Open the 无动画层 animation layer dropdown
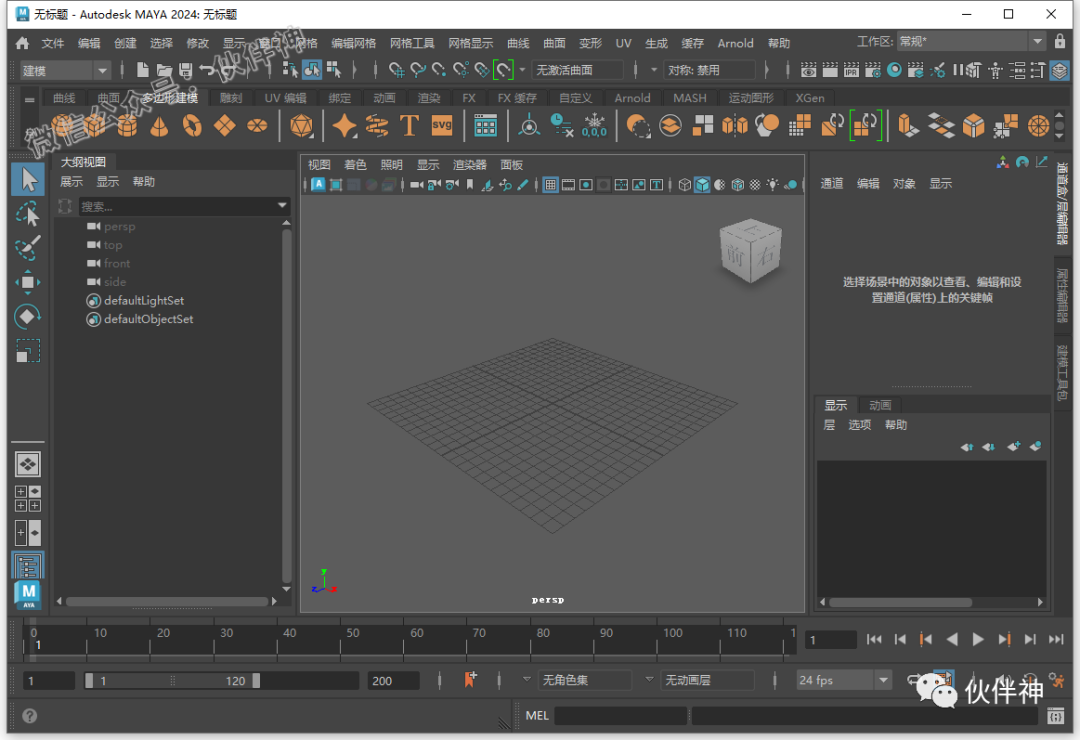This screenshot has height=740, width=1080. (x=707, y=680)
